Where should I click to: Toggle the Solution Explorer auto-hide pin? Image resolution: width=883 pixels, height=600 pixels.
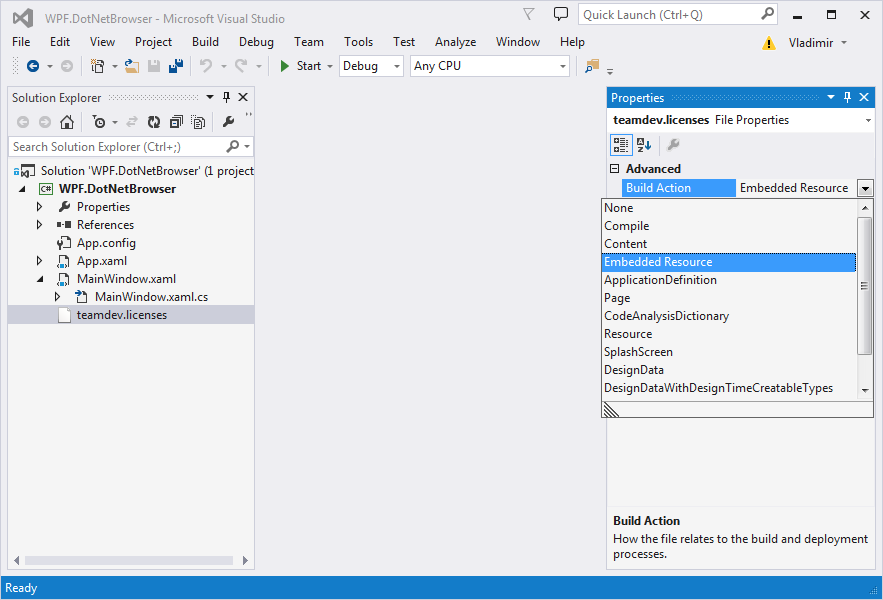226,97
